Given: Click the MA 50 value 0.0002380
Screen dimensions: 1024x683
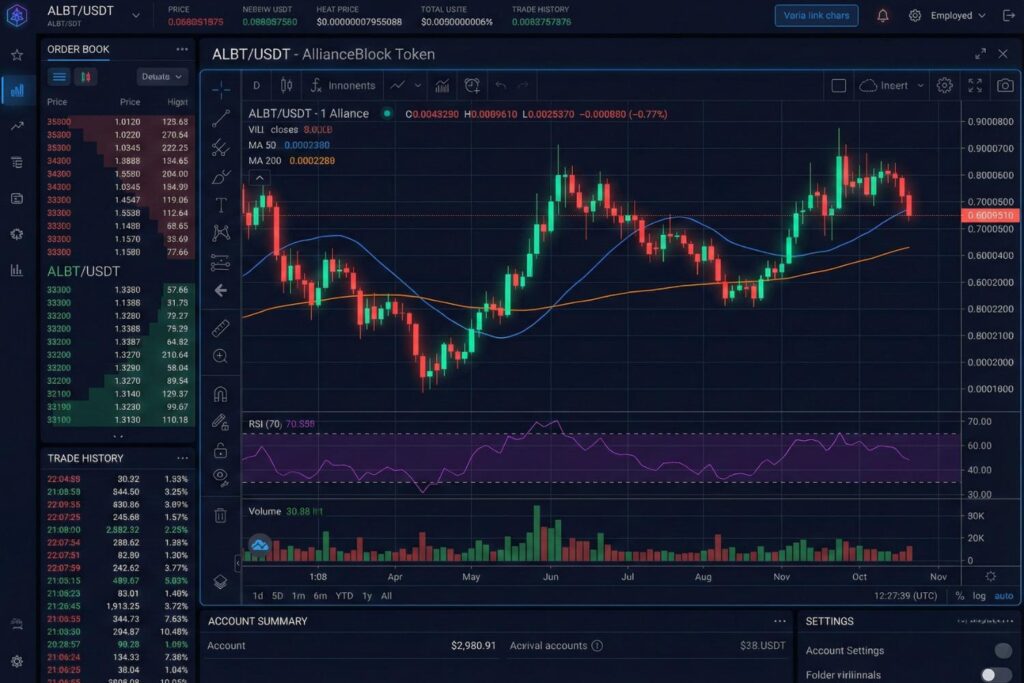Looking at the screenshot, I should [307, 145].
